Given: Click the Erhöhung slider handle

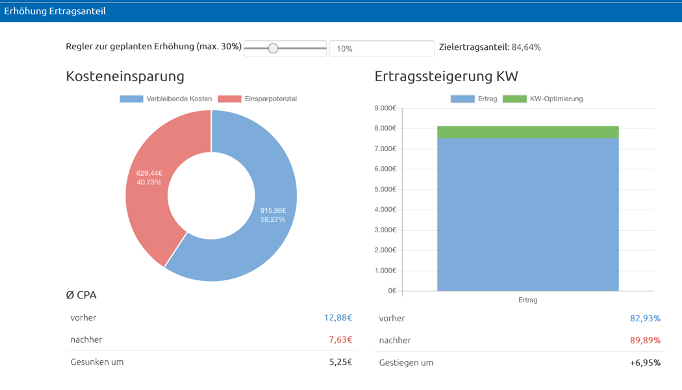Looking at the screenshot, I should (x=273, y=48).
